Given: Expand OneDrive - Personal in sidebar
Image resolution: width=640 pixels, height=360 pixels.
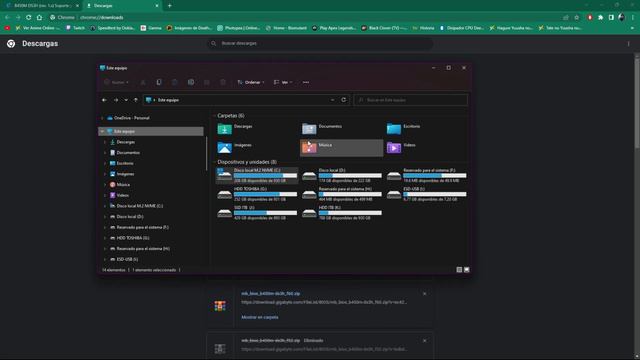Looking at the screenshot, I should tap(102, 118).
